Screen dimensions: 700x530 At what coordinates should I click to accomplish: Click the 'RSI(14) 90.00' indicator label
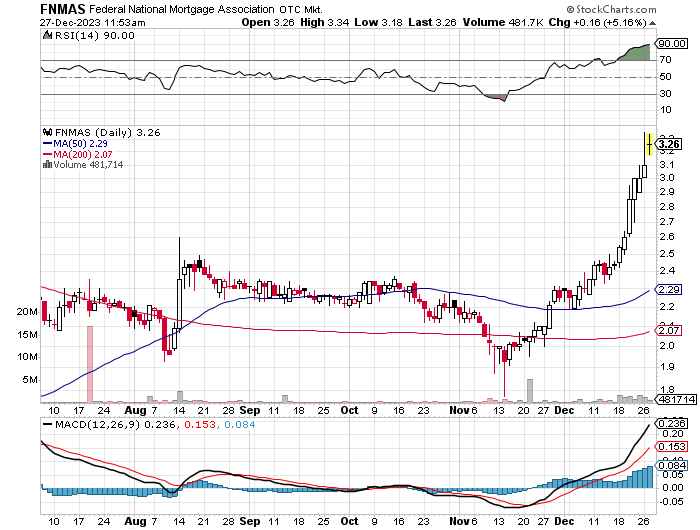click(x=94, y=35)
